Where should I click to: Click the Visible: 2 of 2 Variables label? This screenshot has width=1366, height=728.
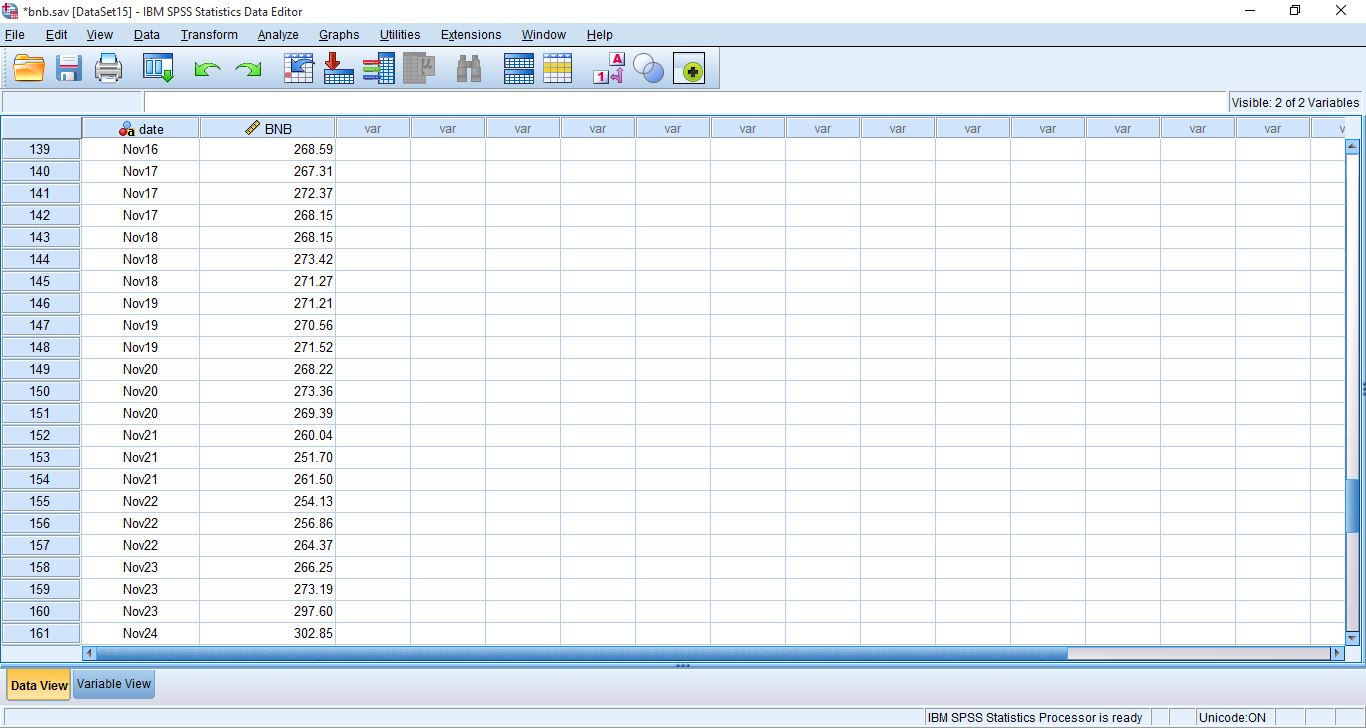pyautogui.click(x=1295, y=102)
